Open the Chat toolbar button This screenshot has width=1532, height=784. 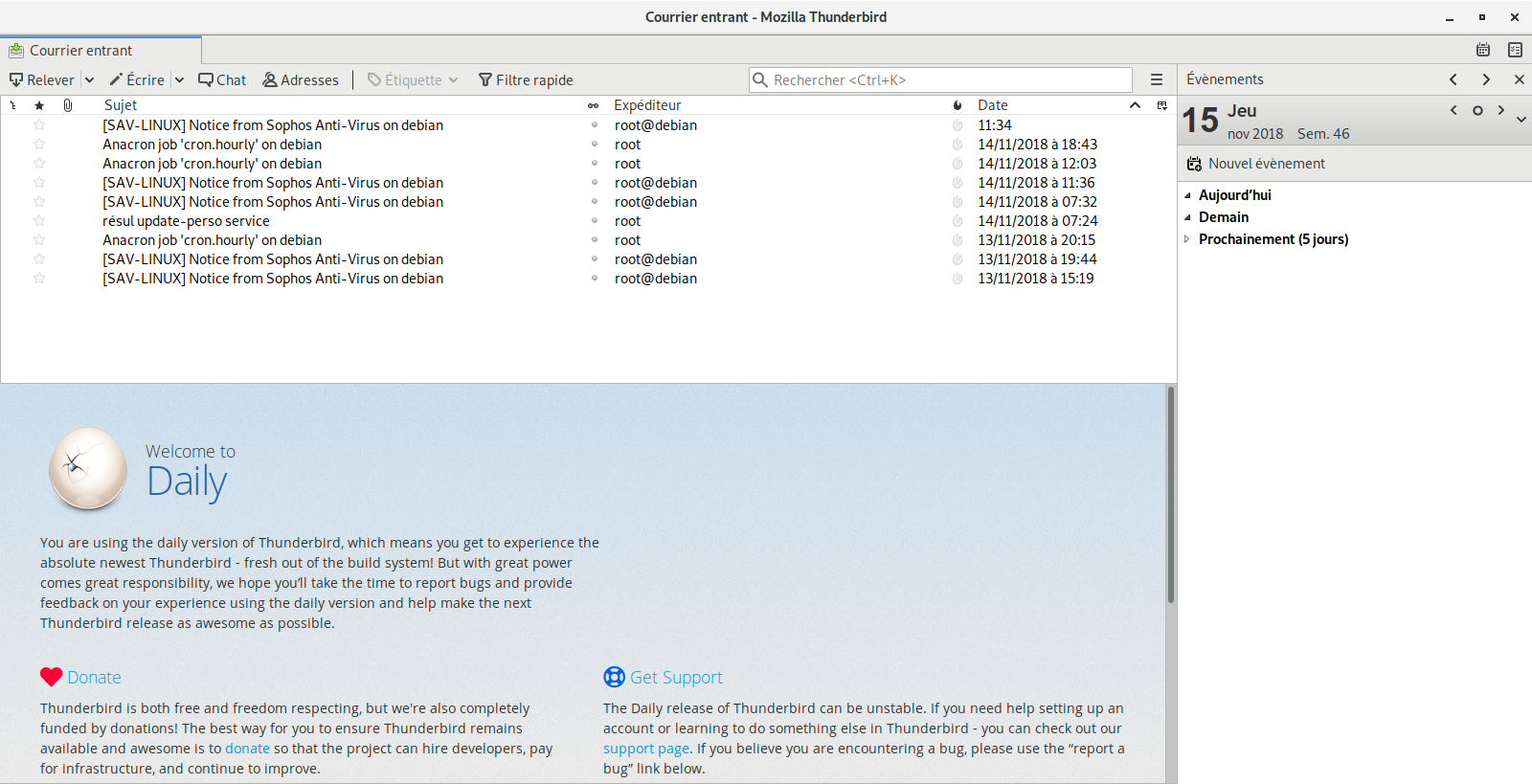(x=222, y=80)
